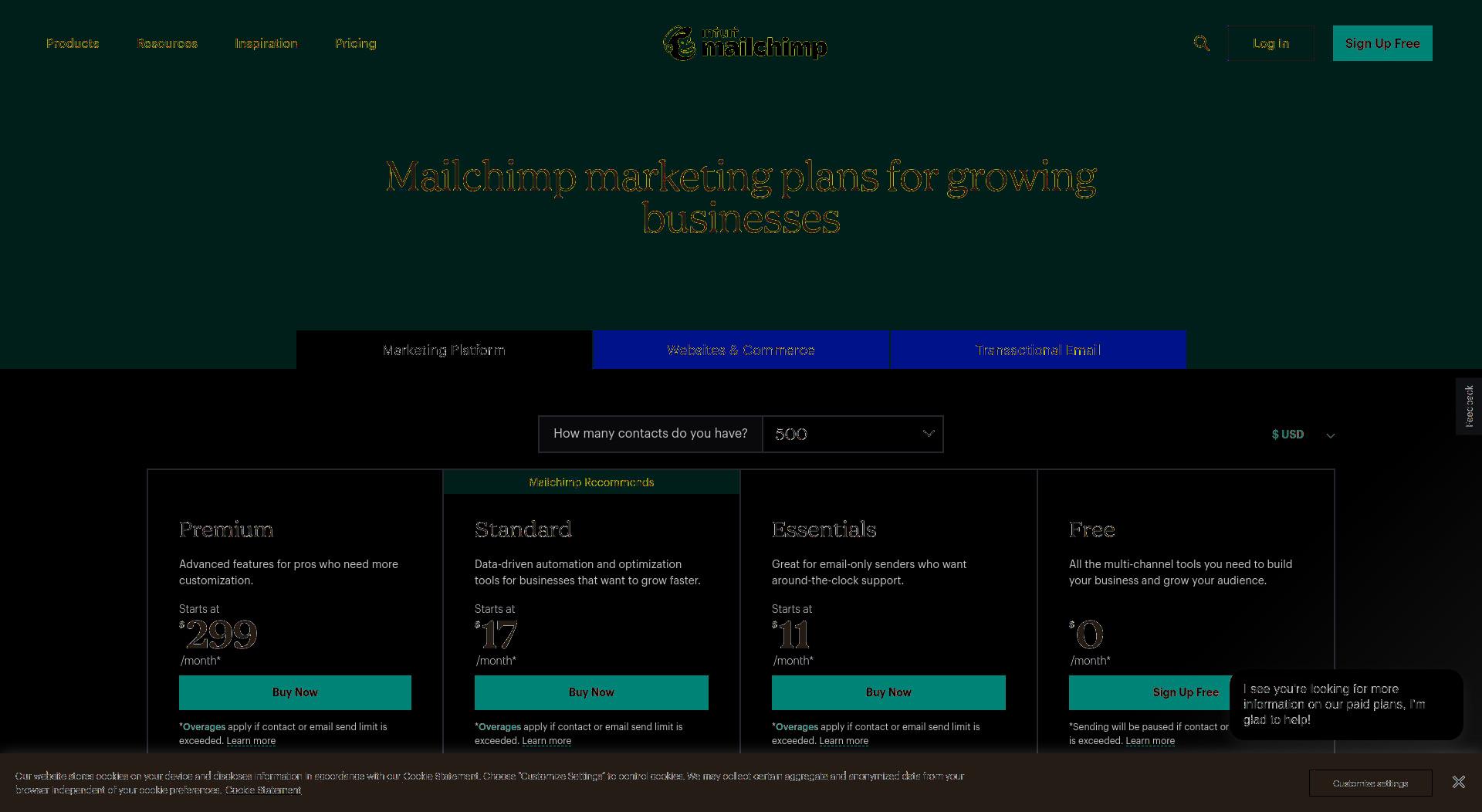This screenshot has width=1482, height=812.
Task: Open Customize settings for cookies
Action: click(1370, 783)
